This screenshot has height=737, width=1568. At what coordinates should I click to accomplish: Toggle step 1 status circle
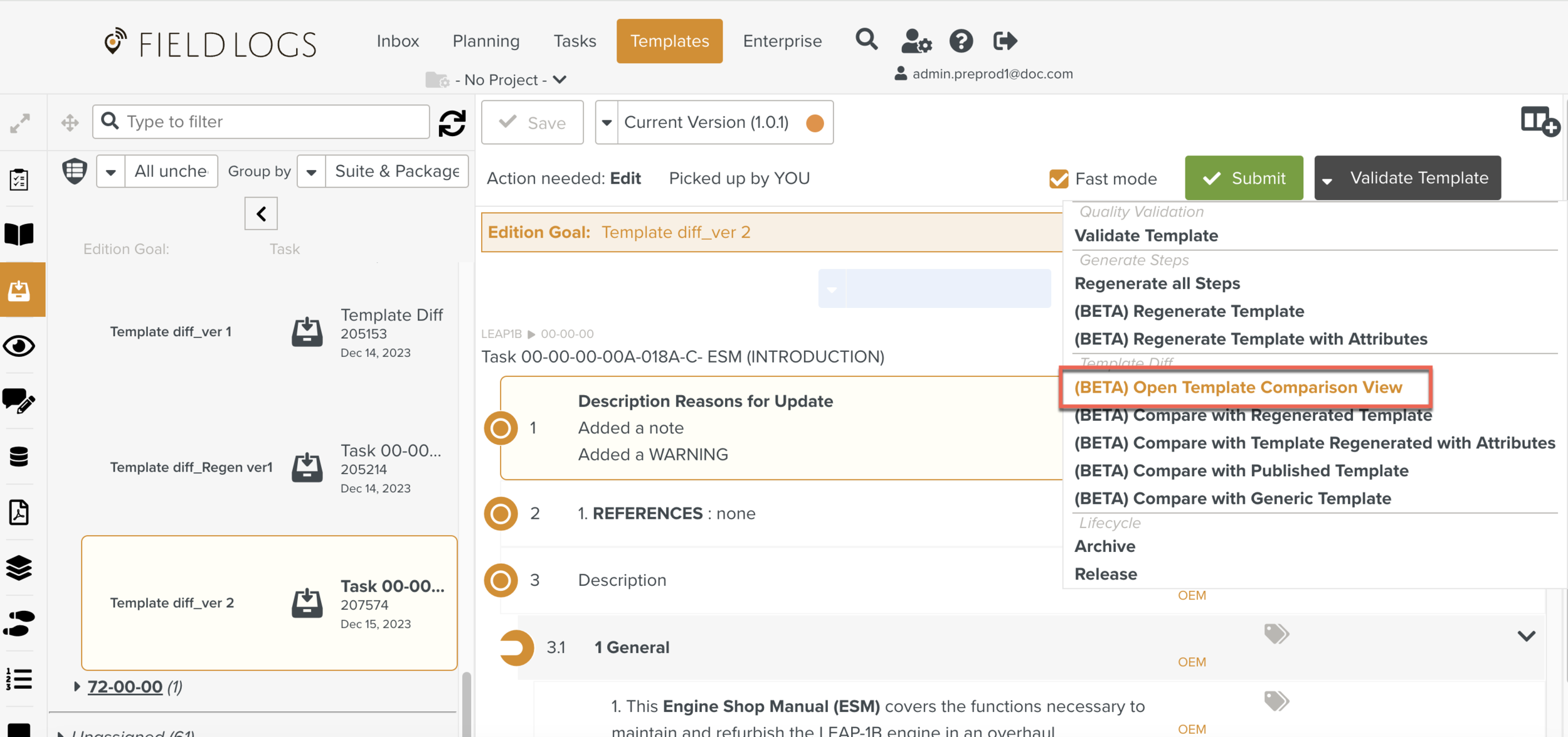pyautogui.click(x=501, y=428)
